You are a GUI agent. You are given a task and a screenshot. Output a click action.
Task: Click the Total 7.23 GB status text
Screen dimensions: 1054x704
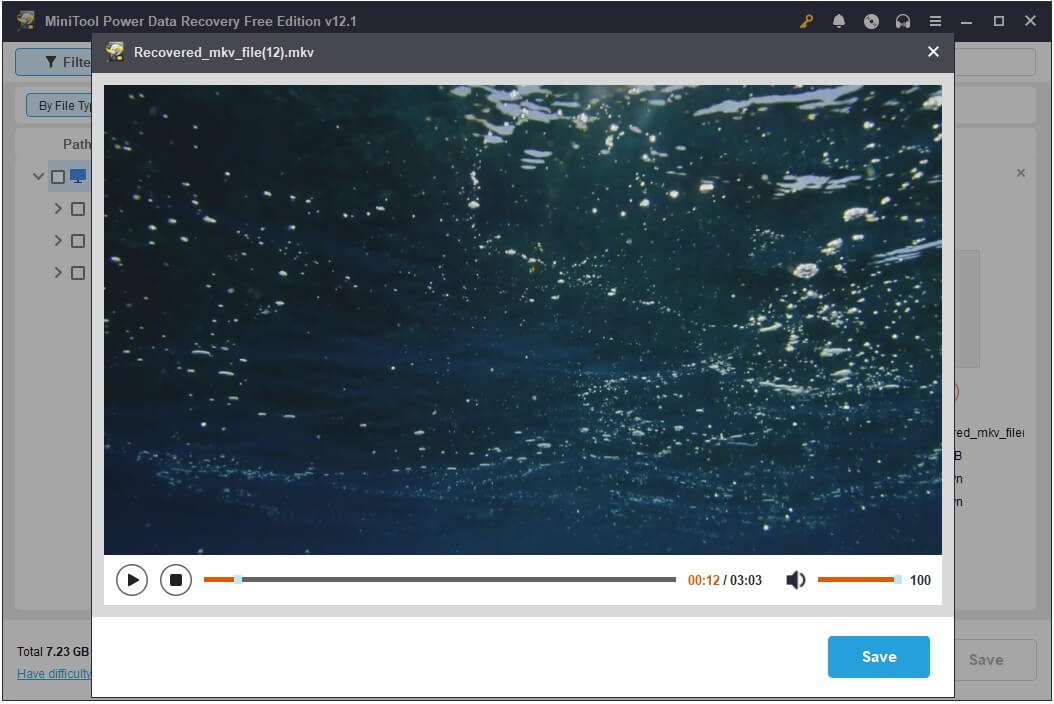click(x=53, y=652)
